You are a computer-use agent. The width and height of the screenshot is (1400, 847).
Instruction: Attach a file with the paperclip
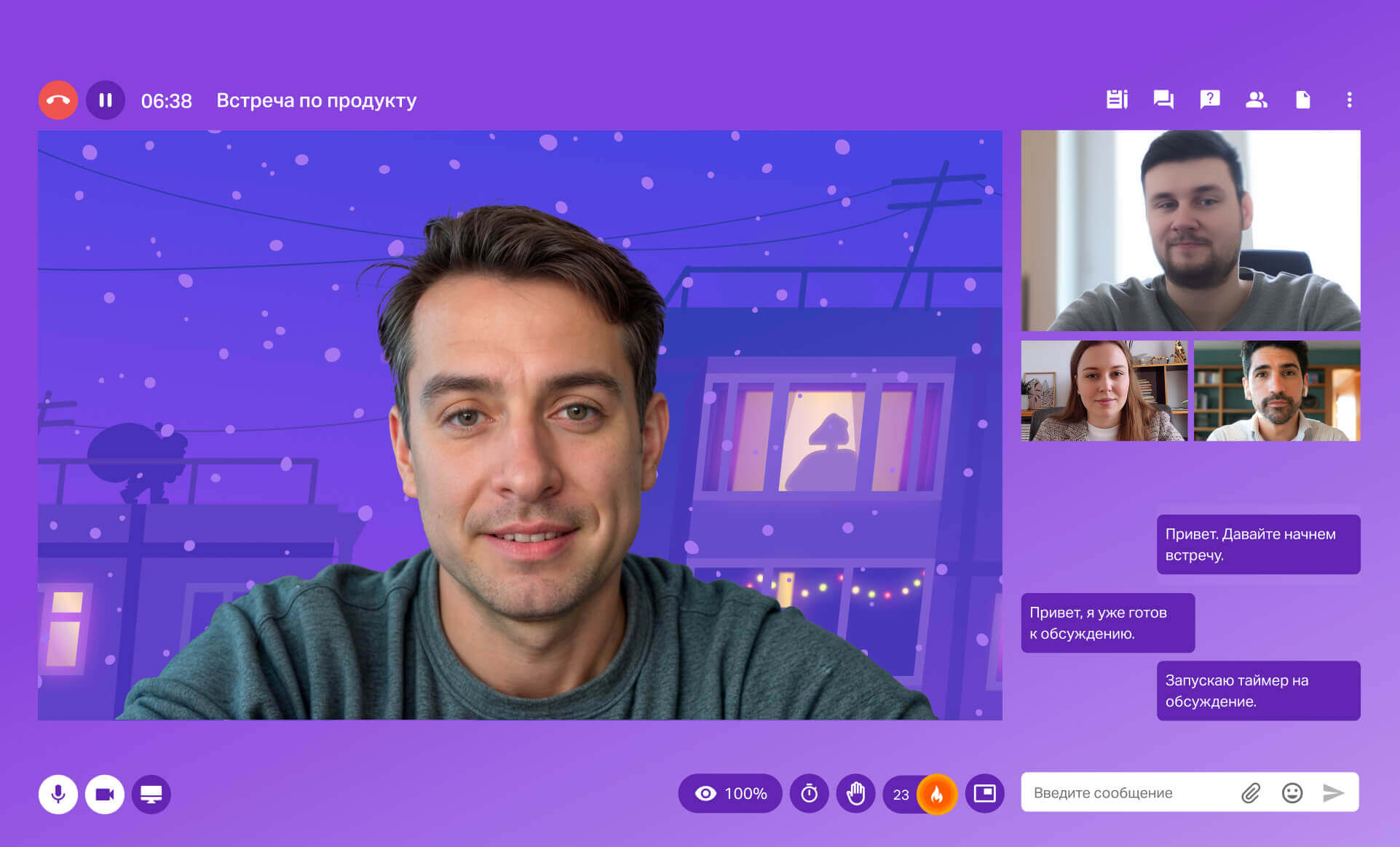pyautogui.click(x=1251, y=792)
